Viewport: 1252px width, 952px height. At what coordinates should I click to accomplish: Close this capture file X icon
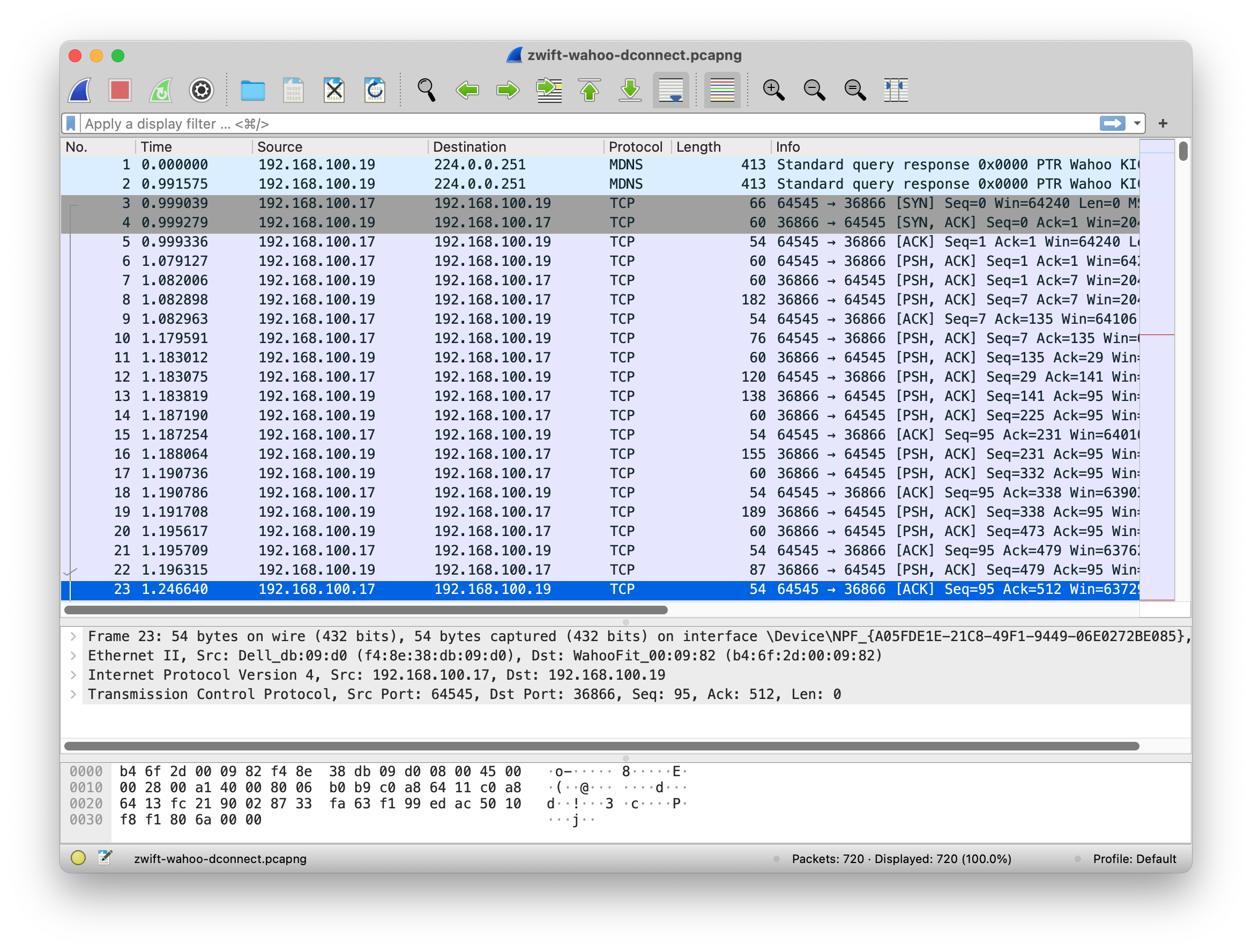click(334, 90)
